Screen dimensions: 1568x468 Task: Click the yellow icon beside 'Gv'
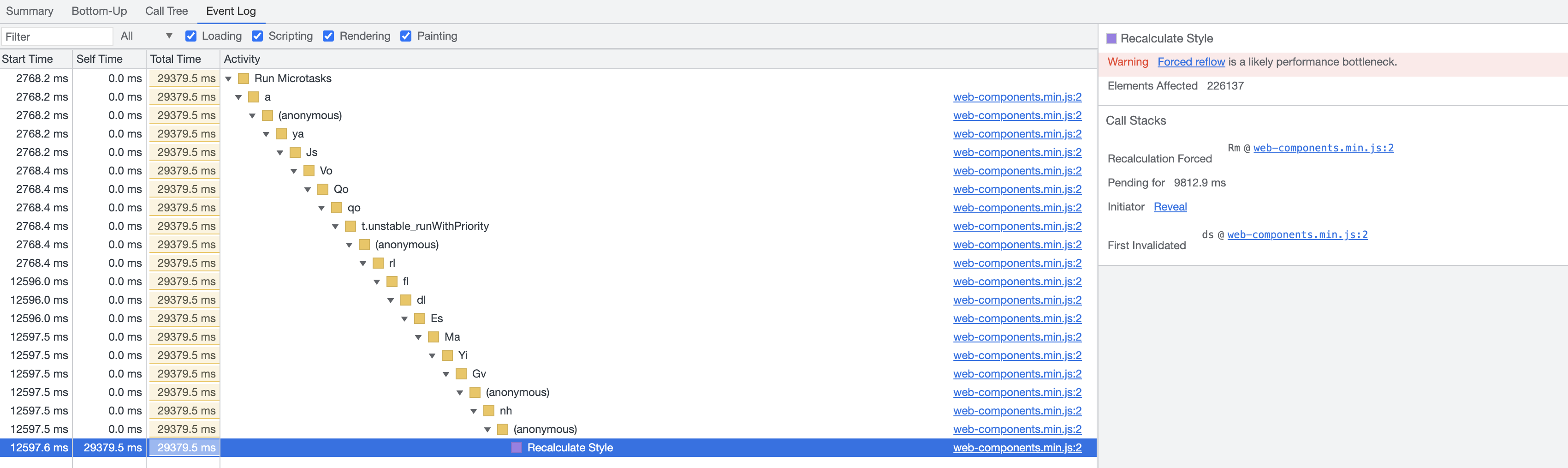click(461, 373)
